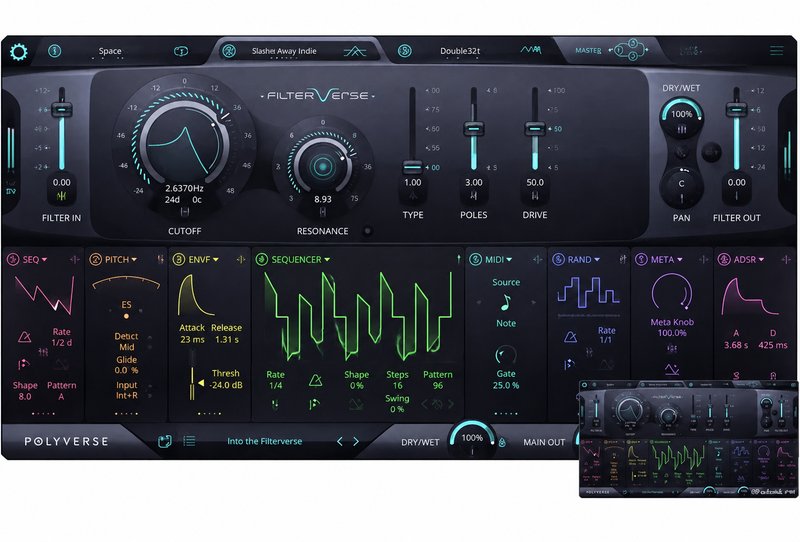Click the retrigger flag icon in RAND panel

[569, 364]
